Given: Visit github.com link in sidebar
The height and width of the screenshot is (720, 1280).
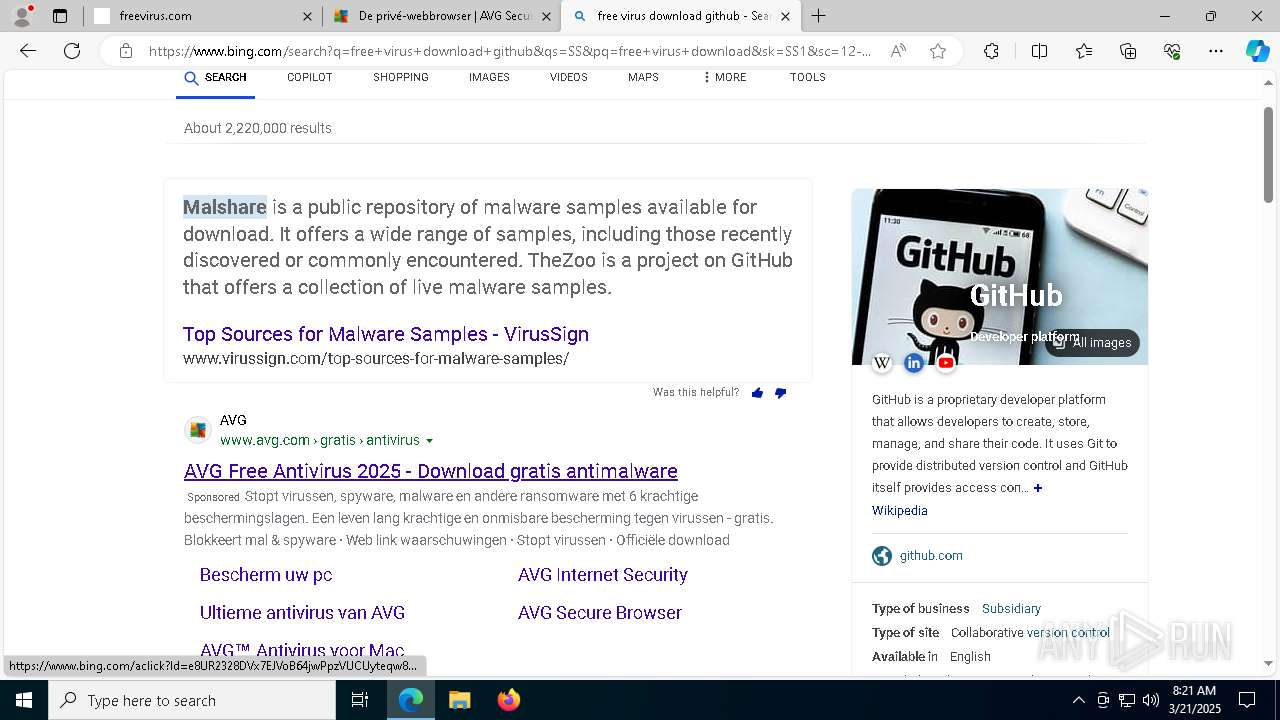Looking at the screenshot, I should tap(931, 556).
